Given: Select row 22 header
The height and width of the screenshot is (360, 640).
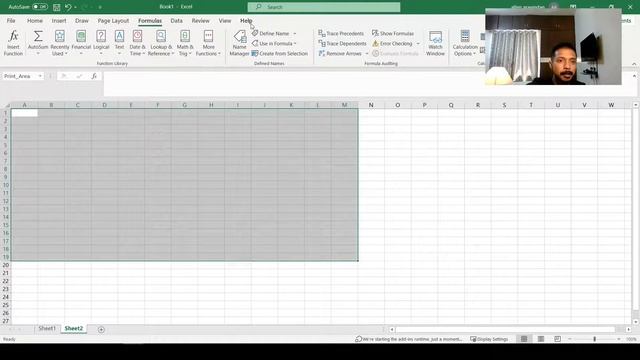Looking at the screenshot, I should point(6,281).
